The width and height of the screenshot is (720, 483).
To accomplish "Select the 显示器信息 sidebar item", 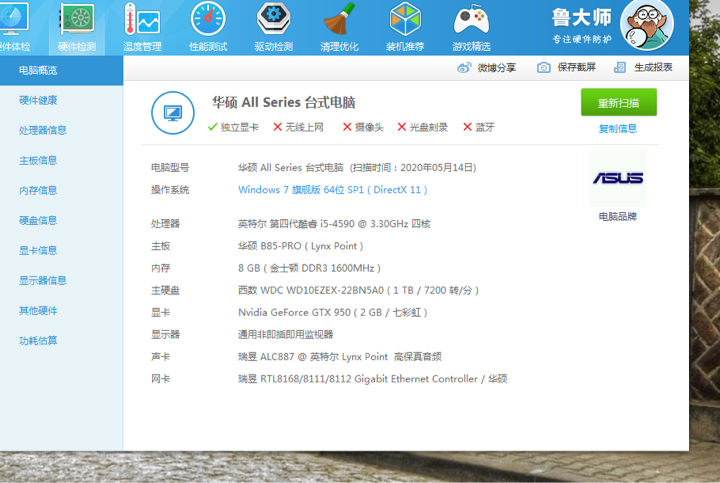I will pyautogui.click(x=43, y=281).
